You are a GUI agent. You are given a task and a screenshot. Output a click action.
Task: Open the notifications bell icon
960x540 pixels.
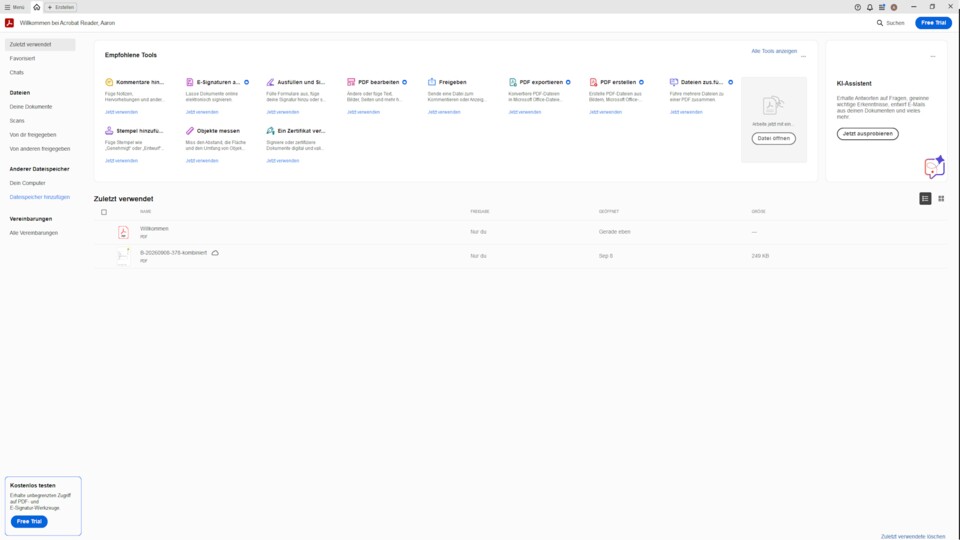coord(869,7)
